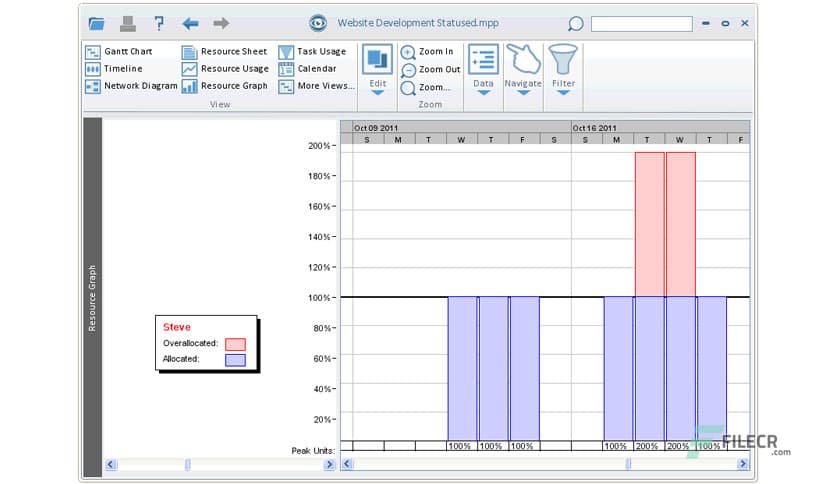Open the Zoom... dialog
The image size is (836, 484).
(x=425, y=87)
